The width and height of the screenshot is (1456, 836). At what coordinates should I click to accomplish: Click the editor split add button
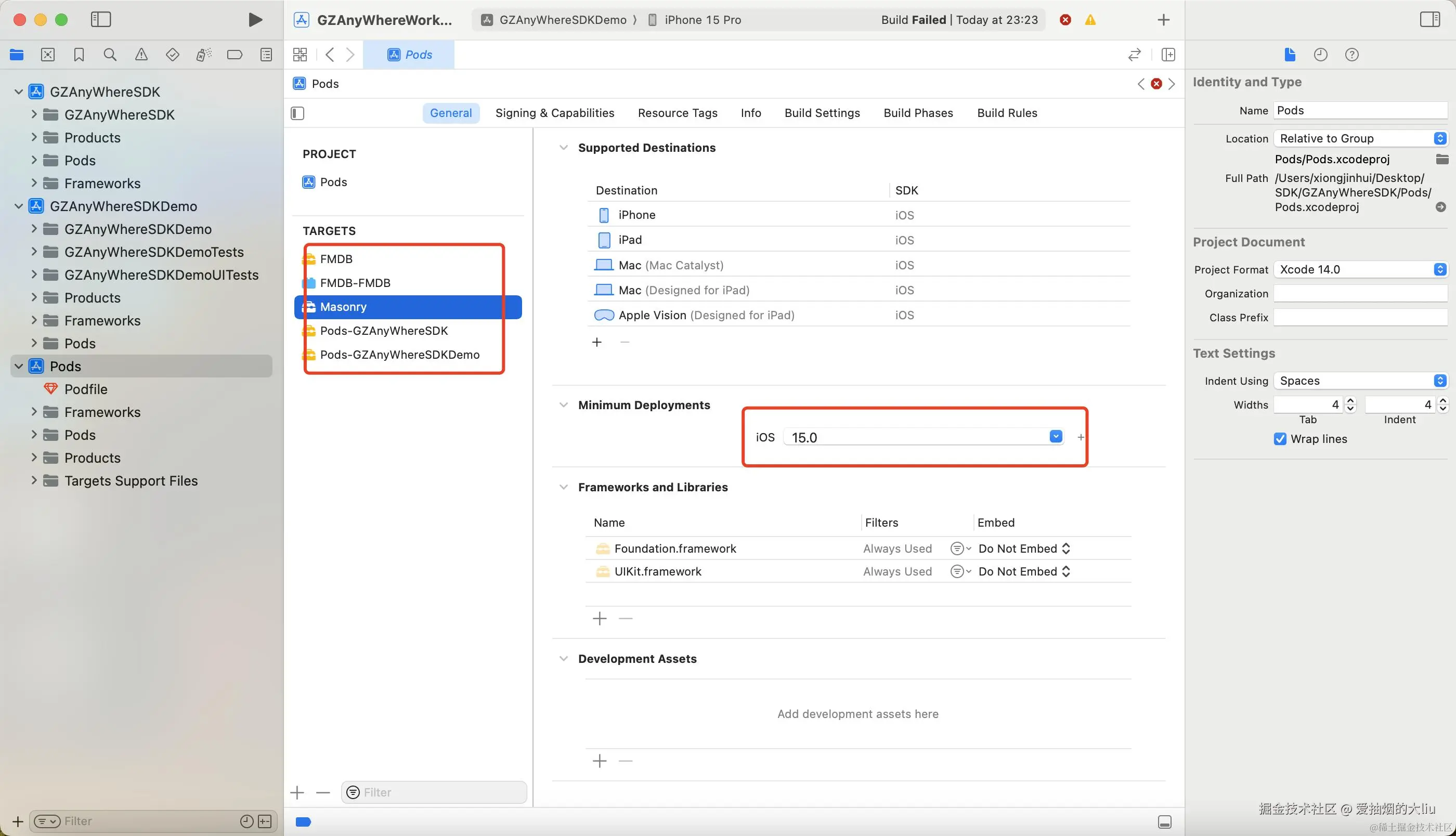coord(1168,55)
